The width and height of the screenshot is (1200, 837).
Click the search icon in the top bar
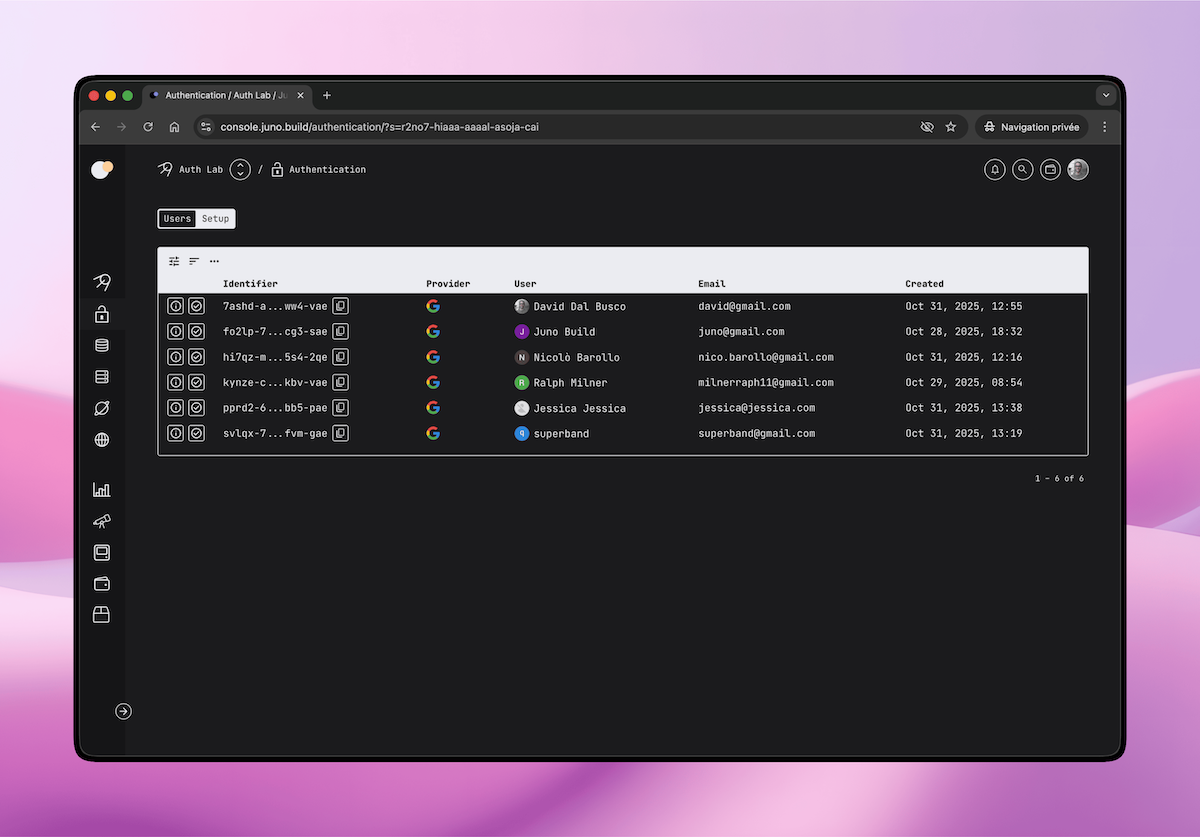point(1022,169)
